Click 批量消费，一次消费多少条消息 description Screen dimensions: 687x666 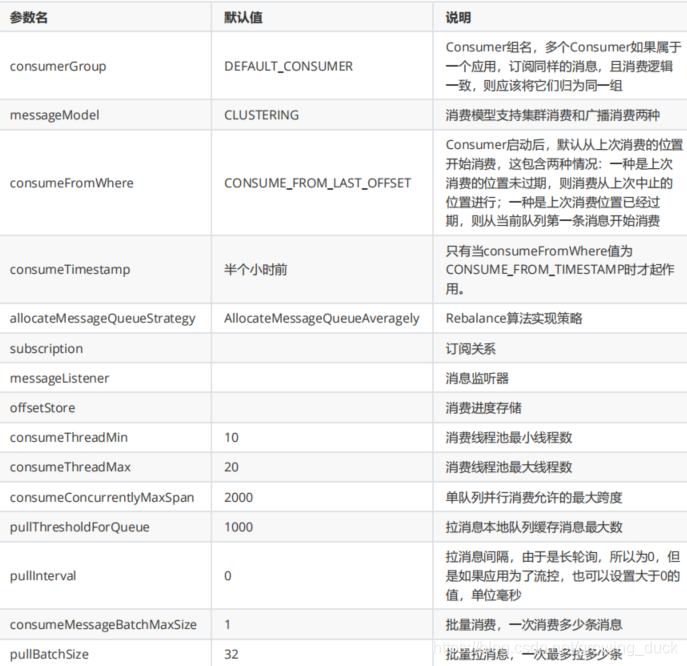point(534,624)
